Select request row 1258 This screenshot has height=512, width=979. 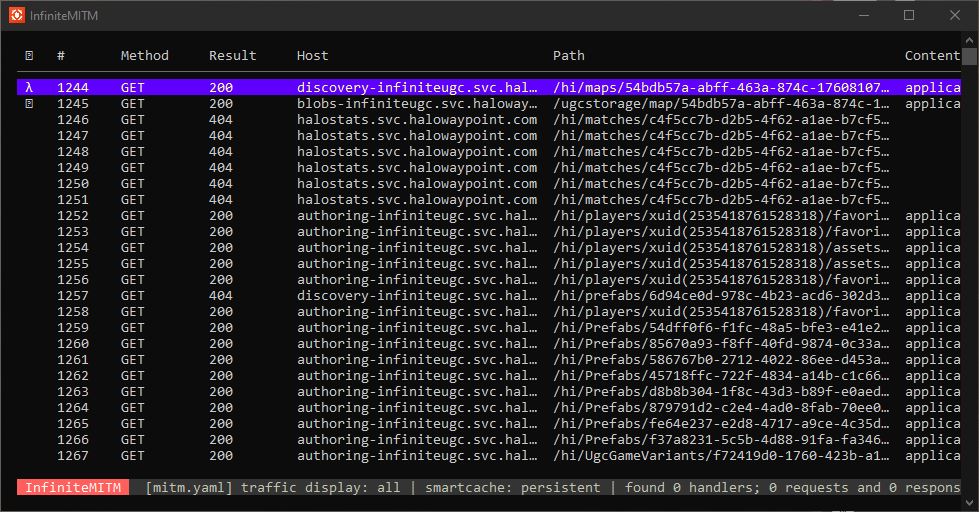[489, 312]
